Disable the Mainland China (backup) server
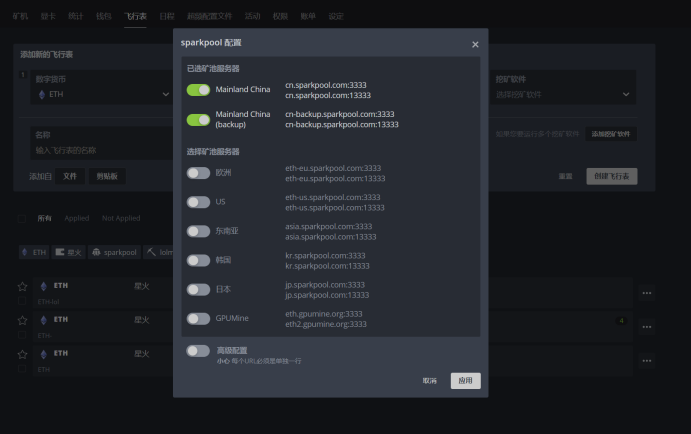Screen dimensions: 691x434 point(198,120)
